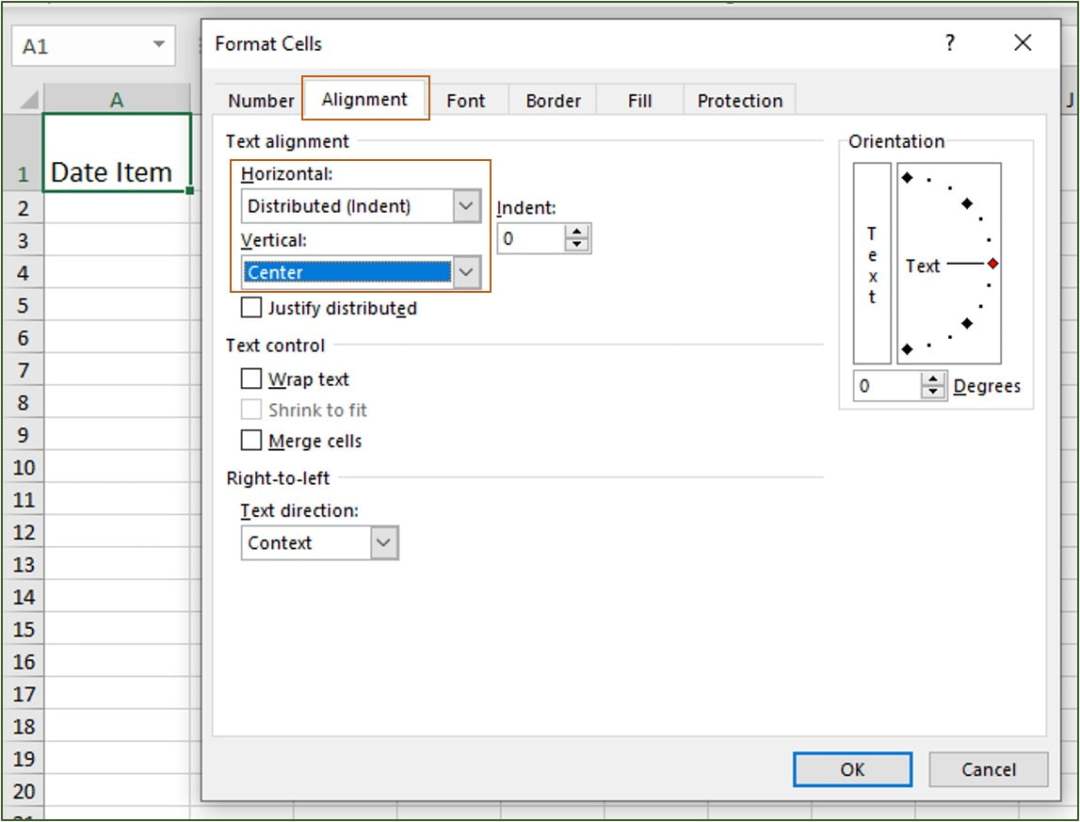
Task: Click the Degrees spinner down arrow
Action: pos(934,391)
